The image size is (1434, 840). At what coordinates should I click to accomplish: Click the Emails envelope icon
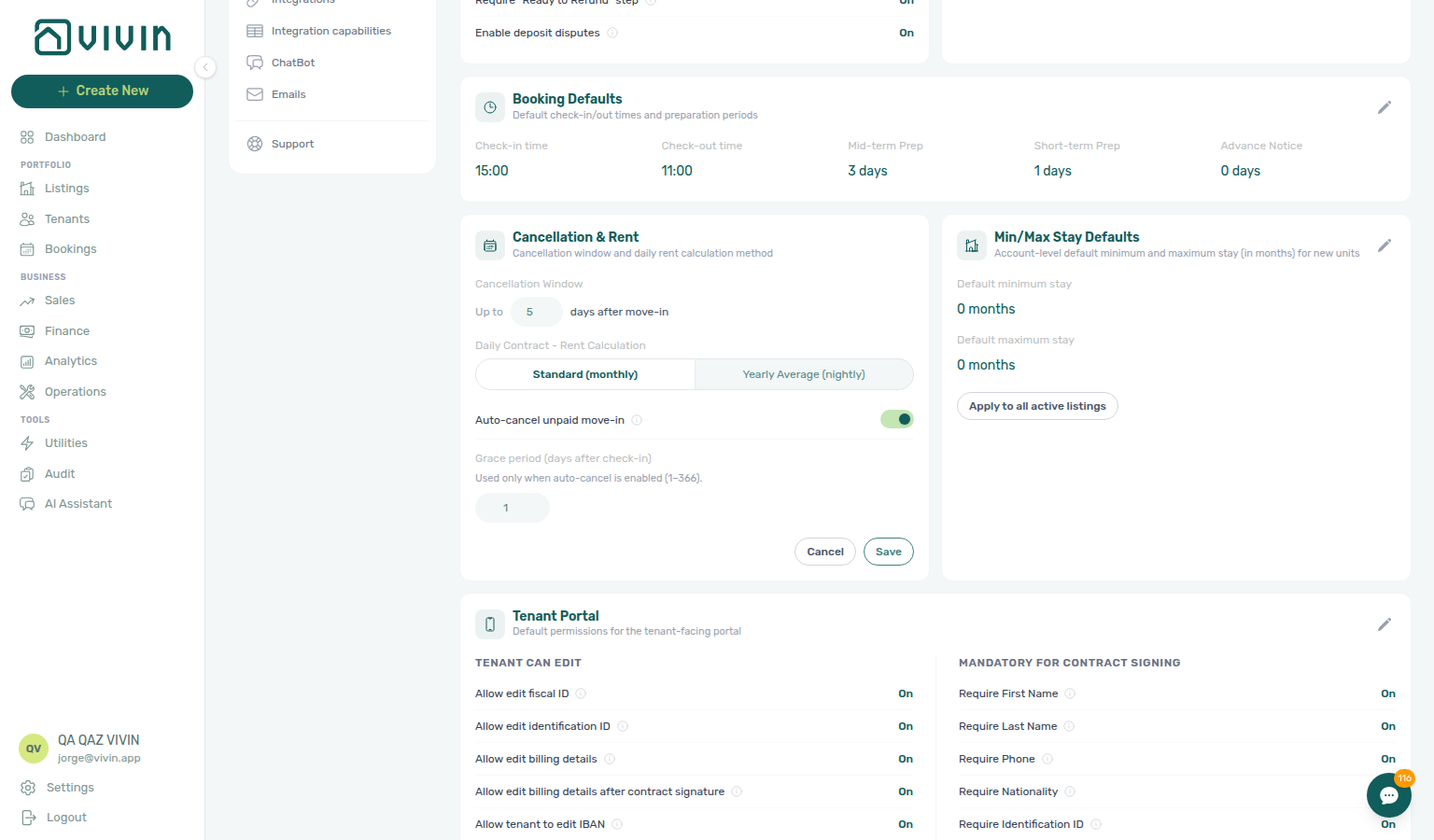click(x=255, y=94)
